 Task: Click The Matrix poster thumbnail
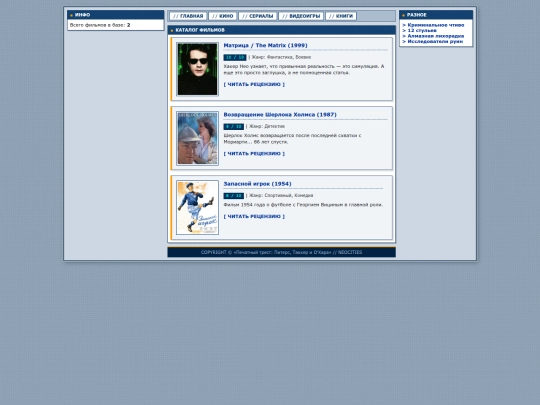point(197,69)
